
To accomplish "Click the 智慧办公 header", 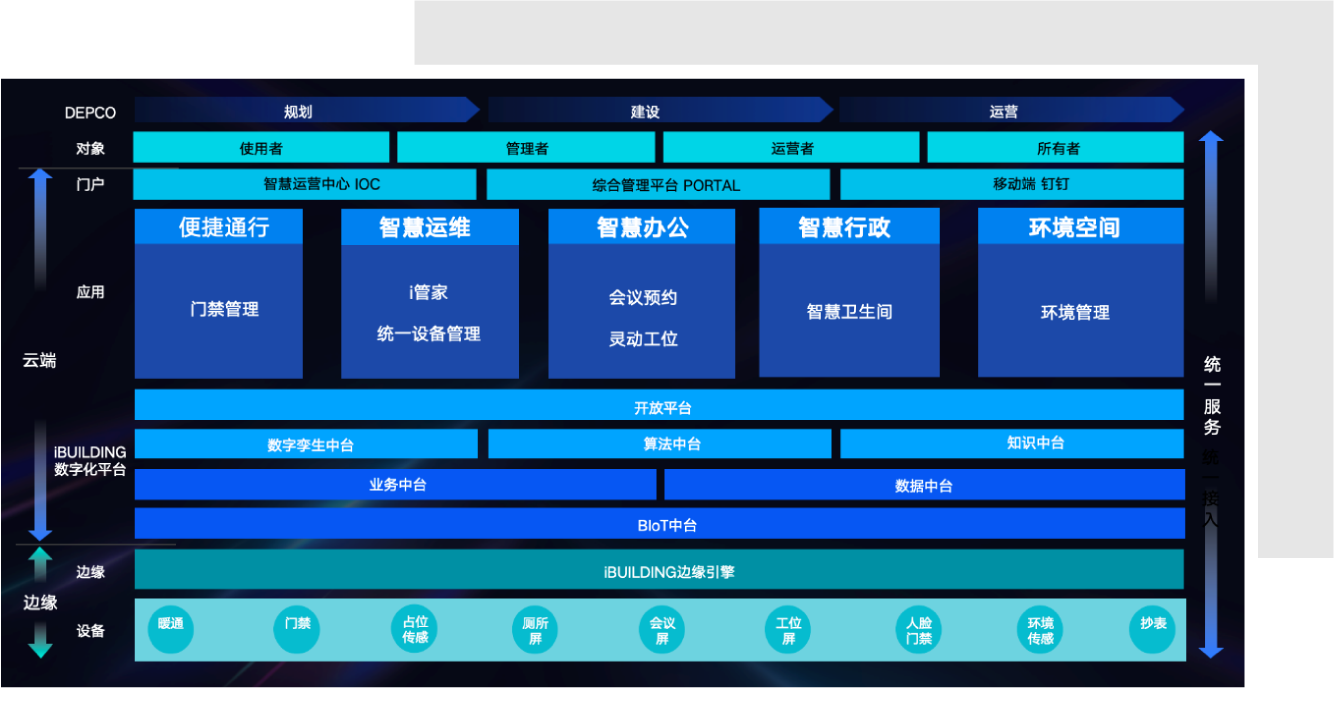I will [642, 226].
